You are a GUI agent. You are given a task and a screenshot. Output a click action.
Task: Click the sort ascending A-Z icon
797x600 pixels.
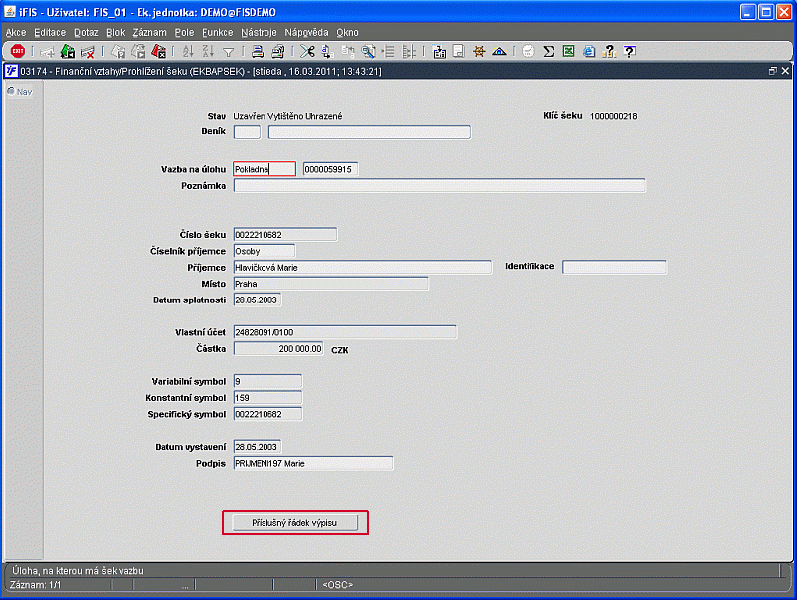tap(188, 51)
